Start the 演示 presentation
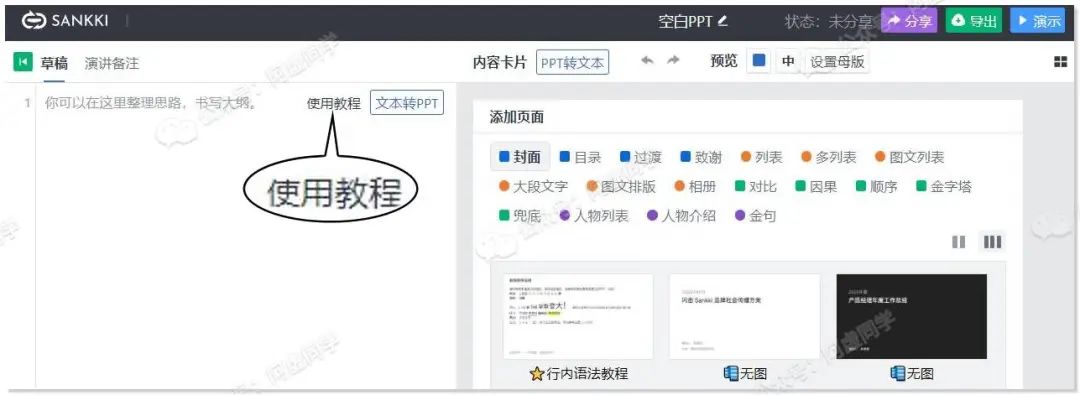1080x395 pixels. pos(1038,21)
